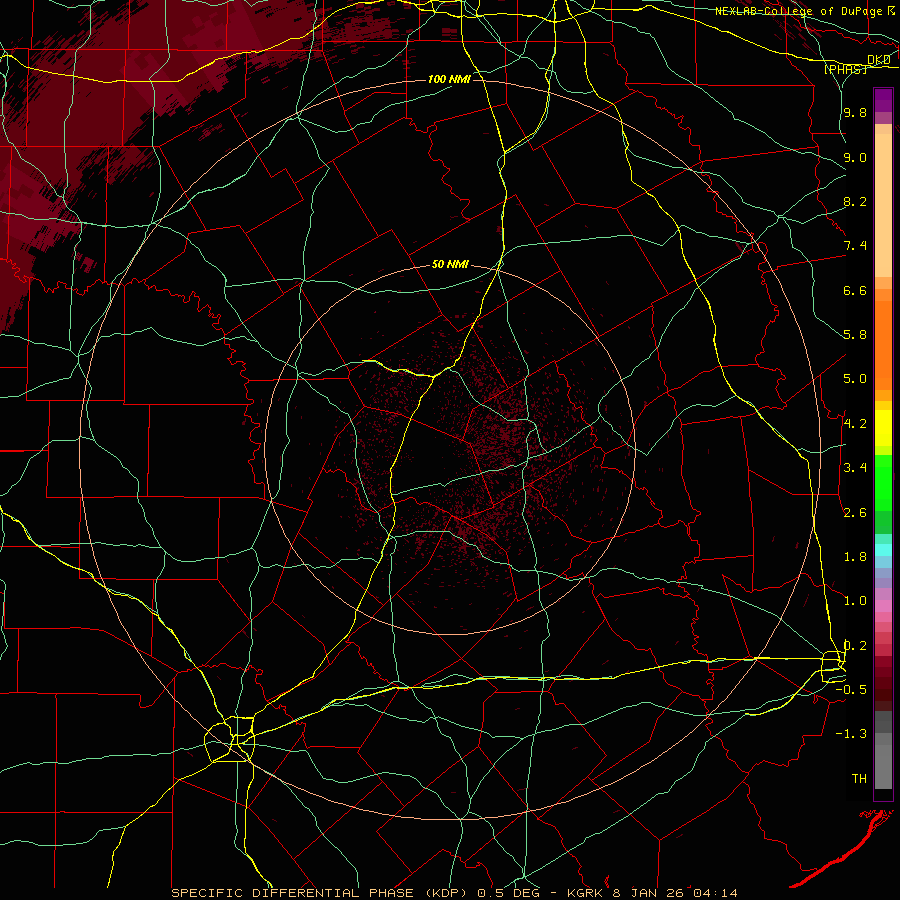Click the 1.0 scale value

click(x=855, y=601)
